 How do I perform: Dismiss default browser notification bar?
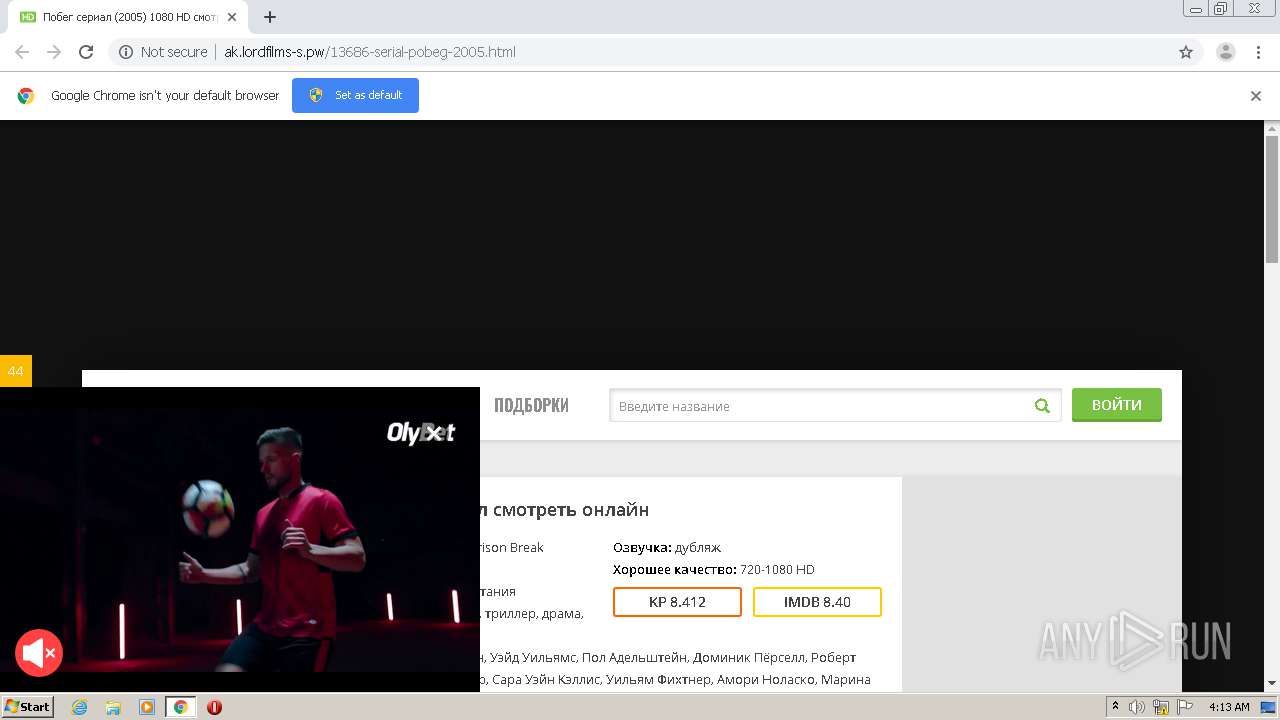coord(1256,96)
